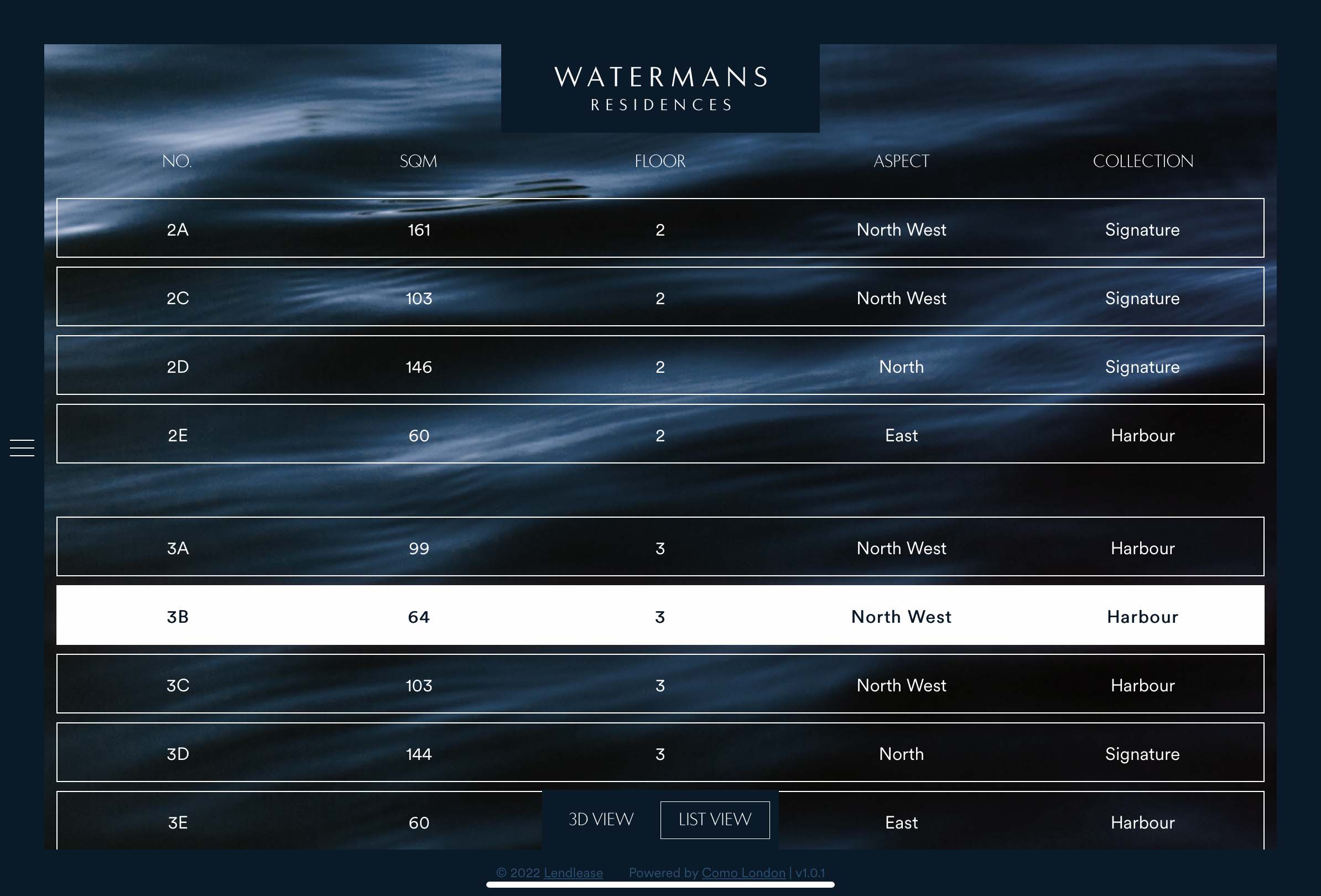The height and width of the screenshot is (896, 1321).
Task: Select residence 3B row
Action: (x=660, y=617)
